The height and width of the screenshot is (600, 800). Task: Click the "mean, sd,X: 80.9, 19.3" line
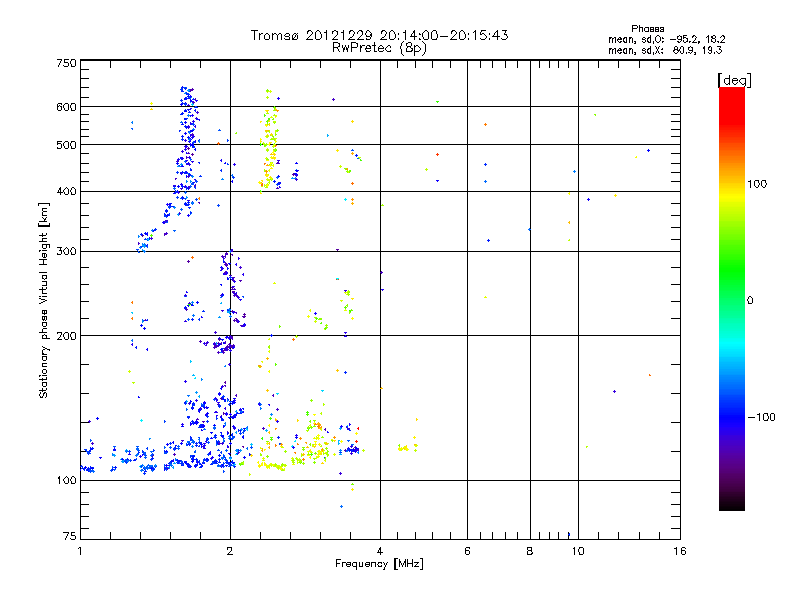tap(665, 50)
